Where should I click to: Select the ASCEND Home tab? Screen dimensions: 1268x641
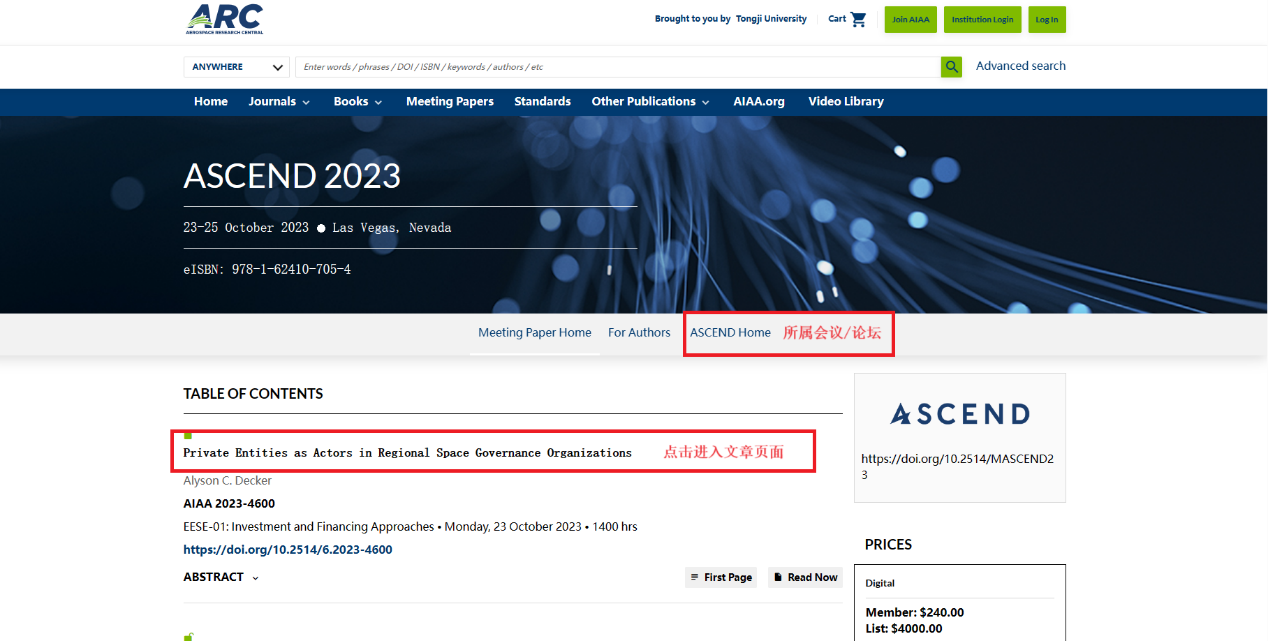(730, 333)
